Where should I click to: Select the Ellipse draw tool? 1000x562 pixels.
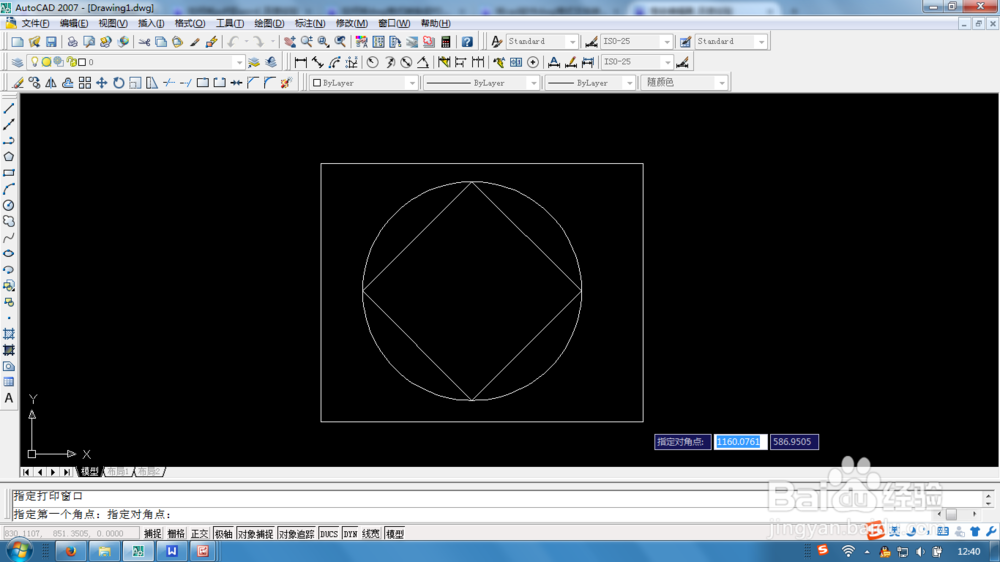click(x=9, y=254)
